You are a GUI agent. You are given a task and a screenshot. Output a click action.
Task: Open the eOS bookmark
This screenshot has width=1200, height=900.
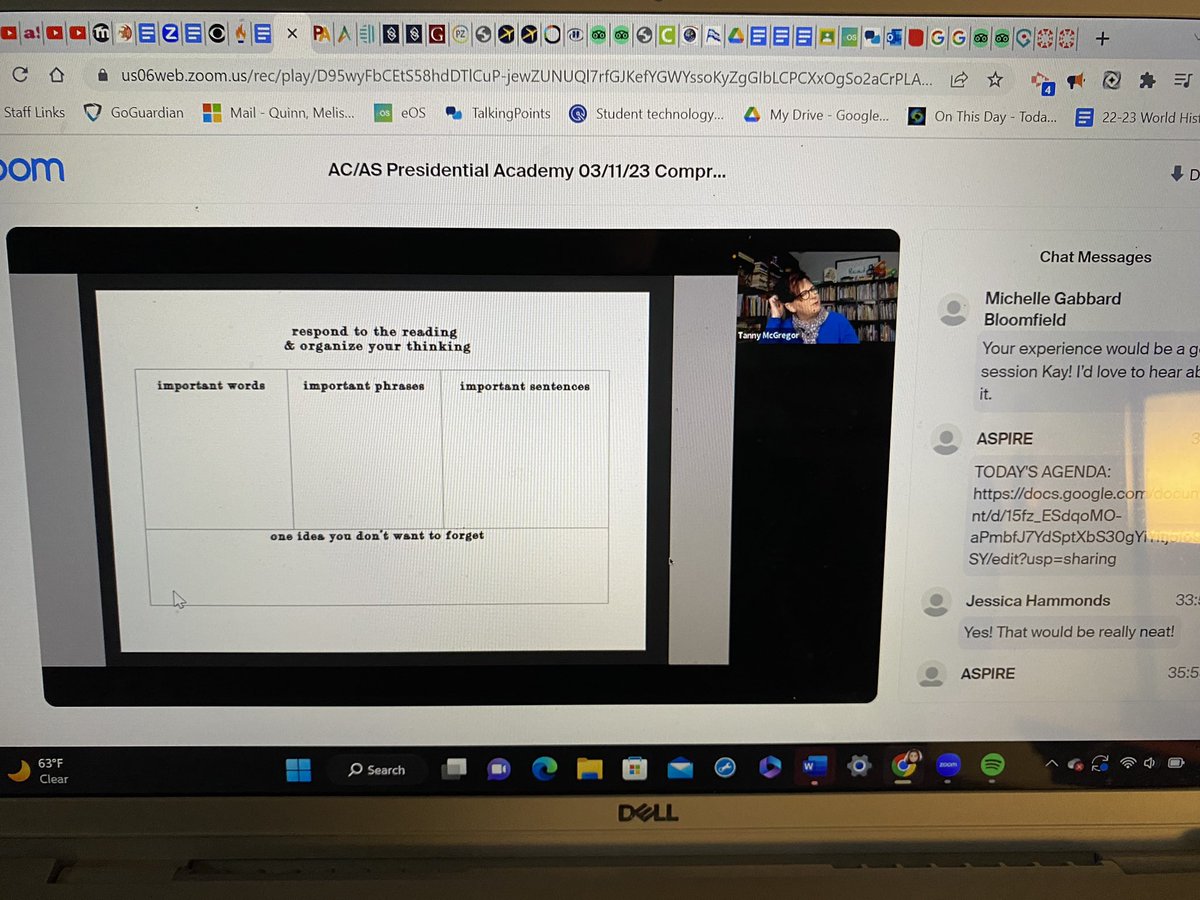pos(400,113)
